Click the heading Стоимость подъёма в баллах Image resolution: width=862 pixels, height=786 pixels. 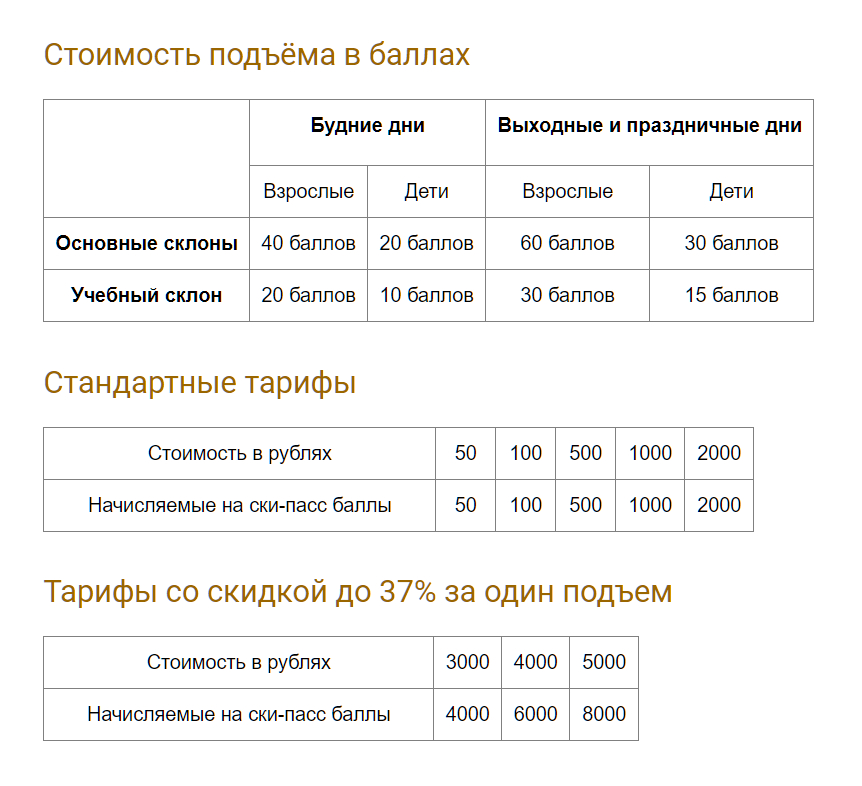click(257, 55)
